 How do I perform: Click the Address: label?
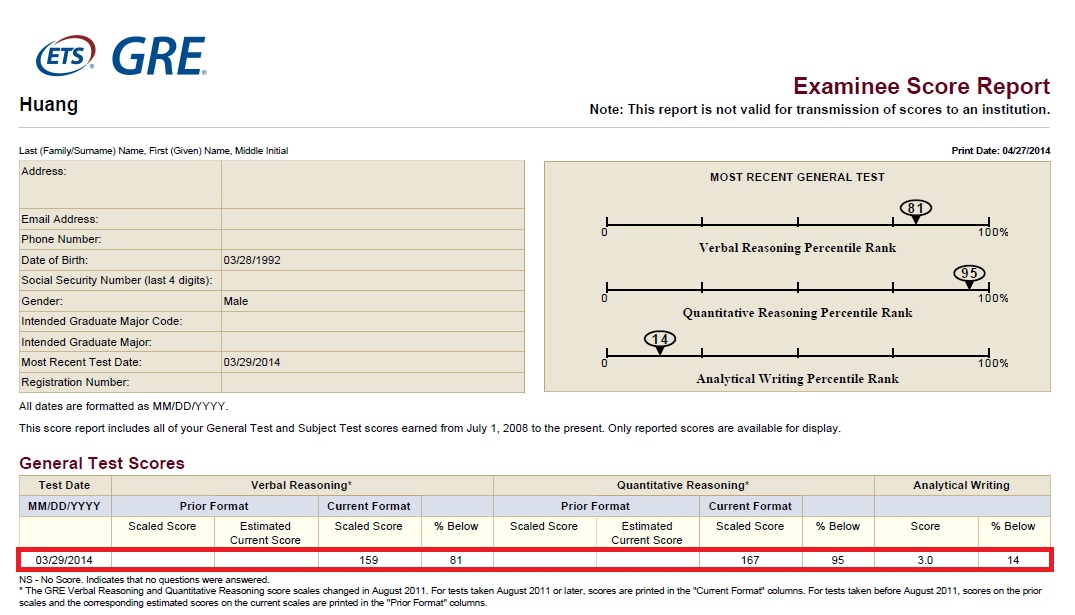tap(44, 171)
